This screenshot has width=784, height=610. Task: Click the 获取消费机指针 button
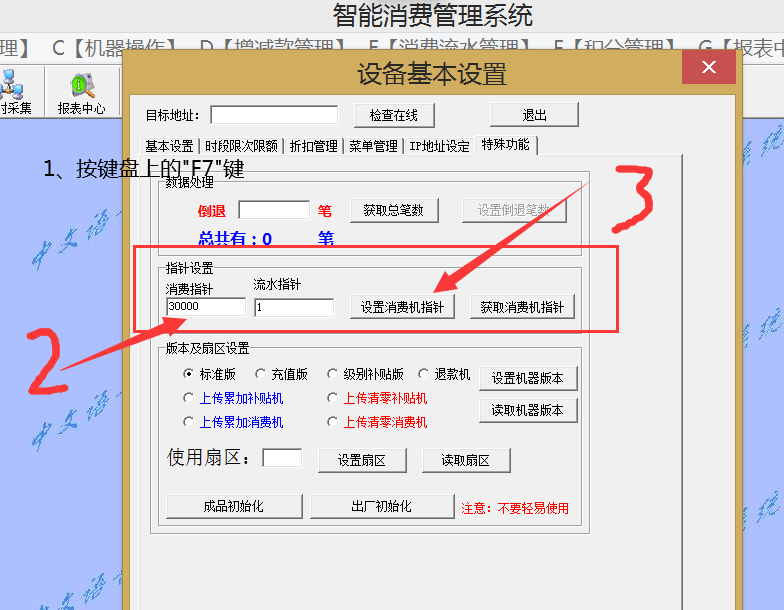point(522,307)
